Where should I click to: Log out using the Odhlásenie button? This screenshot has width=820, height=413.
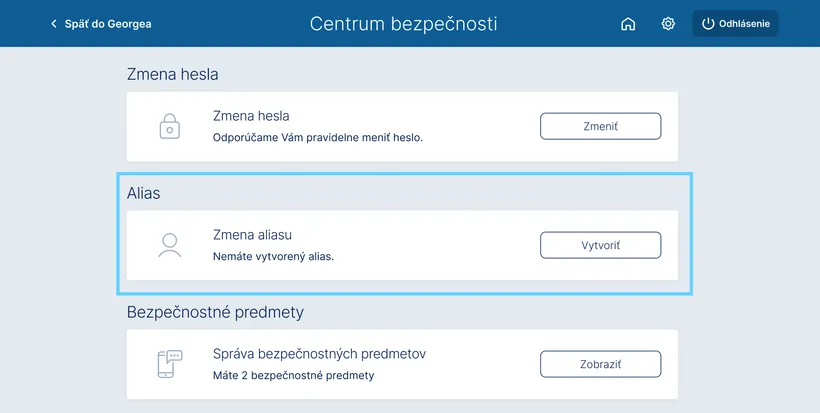click(x=735, y=23)
